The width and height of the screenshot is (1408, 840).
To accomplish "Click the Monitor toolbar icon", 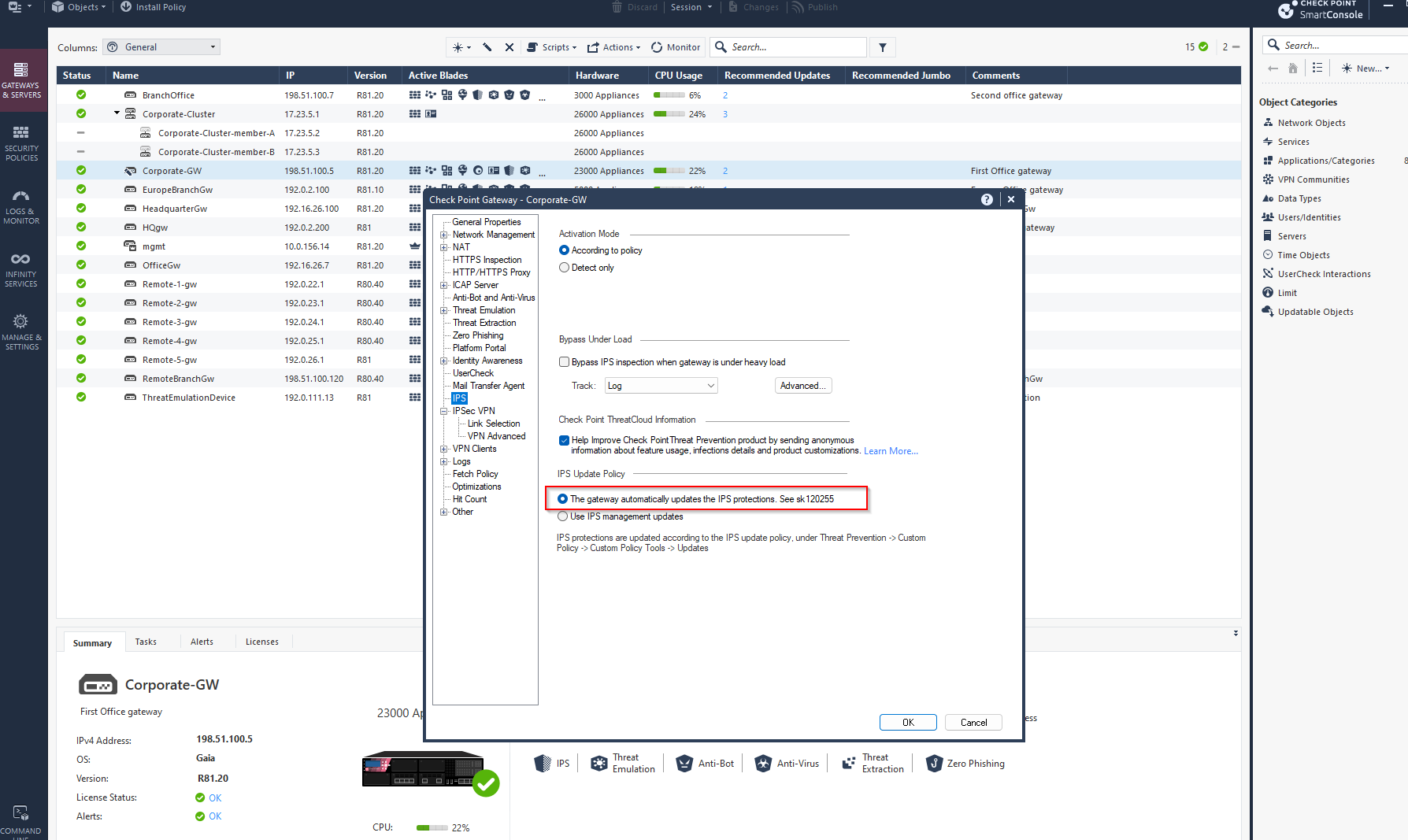I will [675, 46].
